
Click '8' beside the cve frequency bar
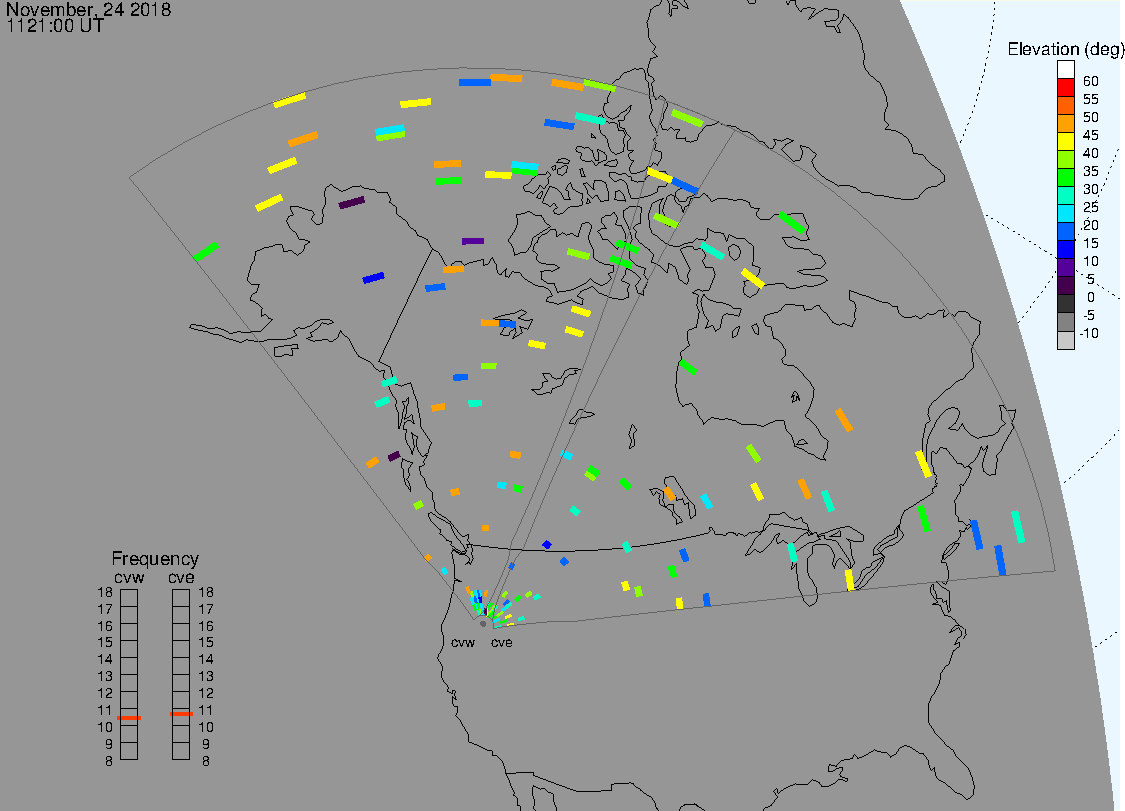point(206,761)
